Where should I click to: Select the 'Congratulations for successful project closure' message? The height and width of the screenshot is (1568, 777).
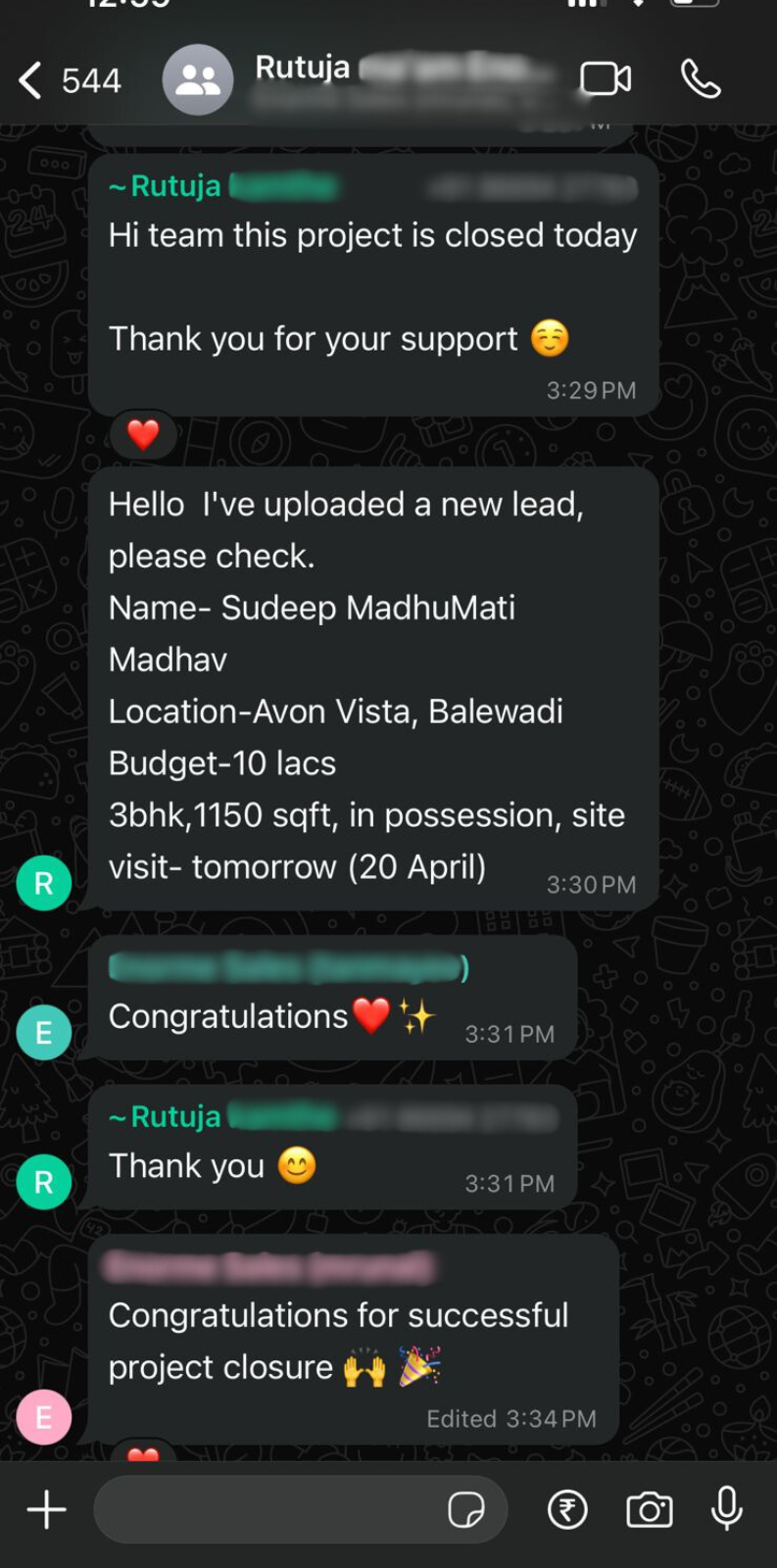354,1340
